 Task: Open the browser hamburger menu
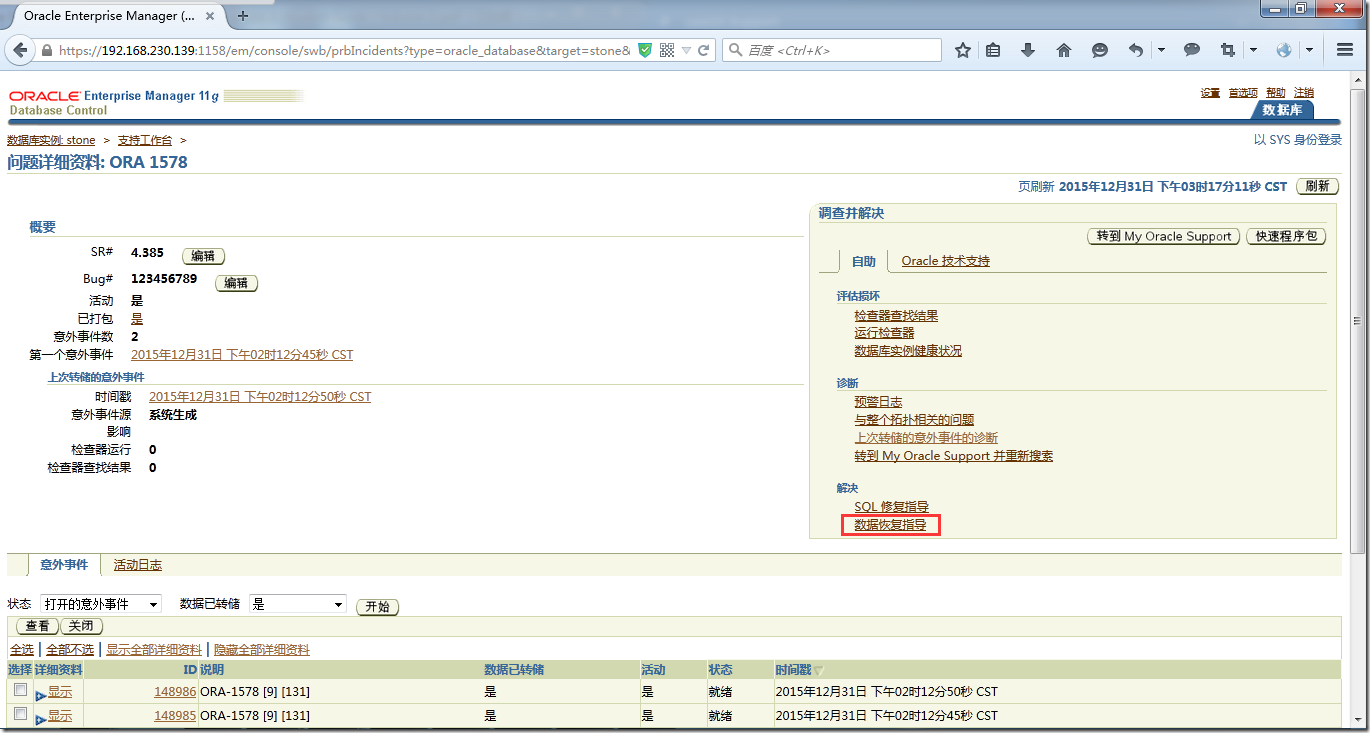click(x=1344, y=50)
